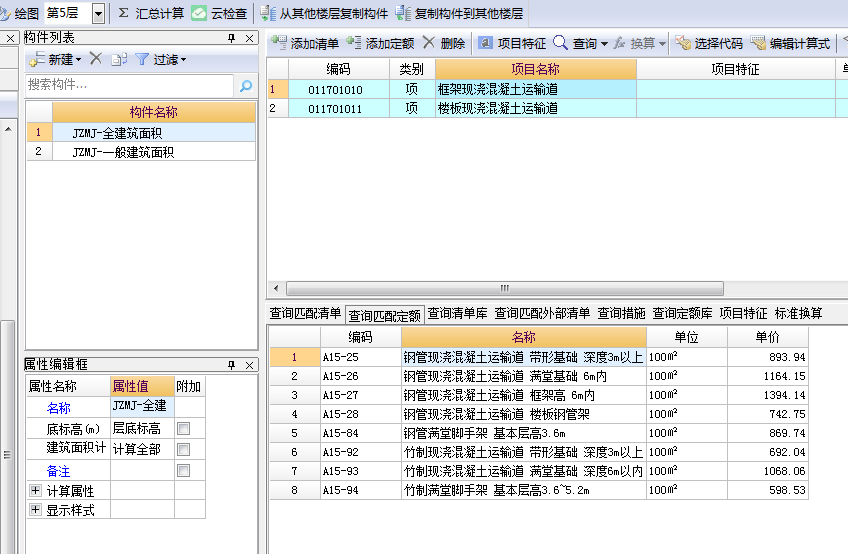
Task: Click the 删除 delete button
Action: click(443, 43)
